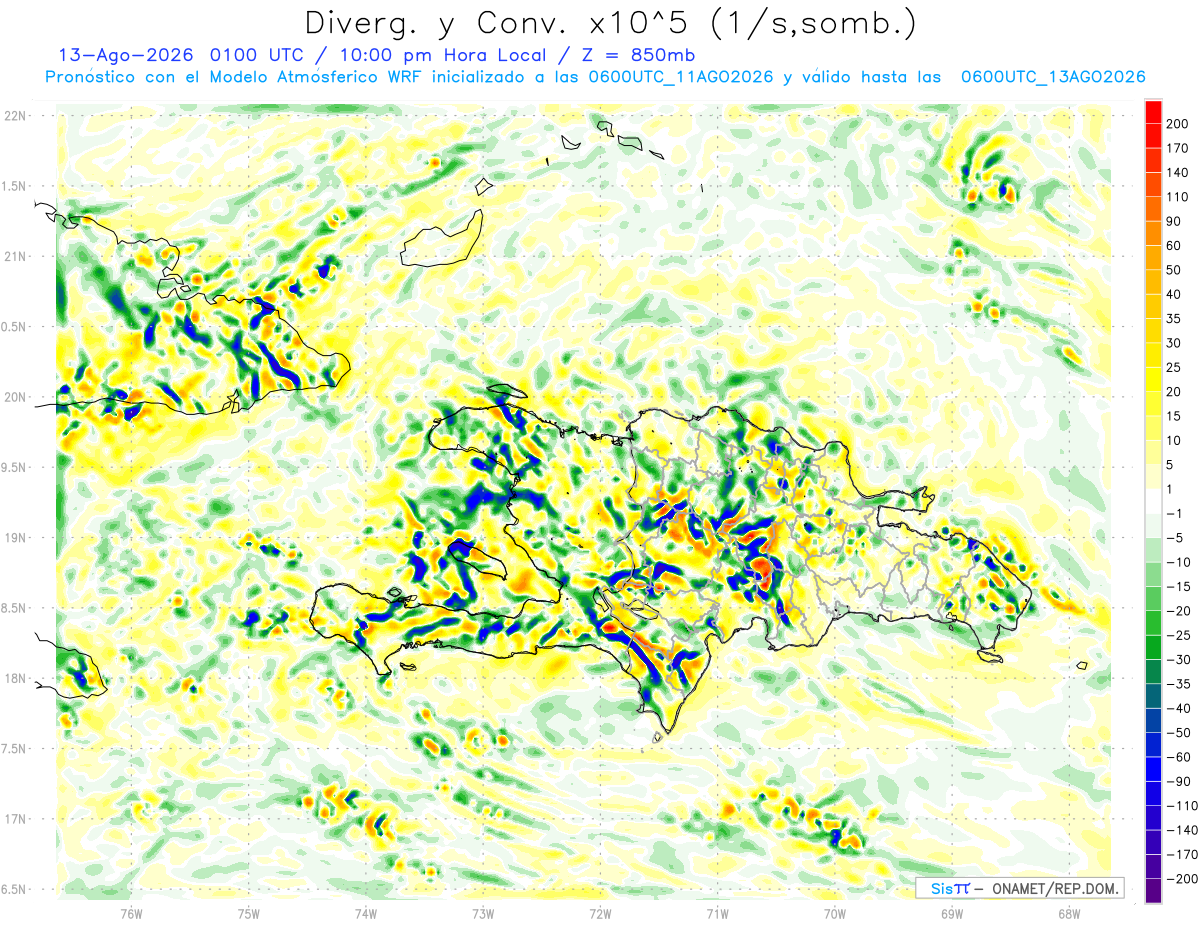Click the latitude label 7.5N
1200x927 pixels.
[x=14, y=749]
